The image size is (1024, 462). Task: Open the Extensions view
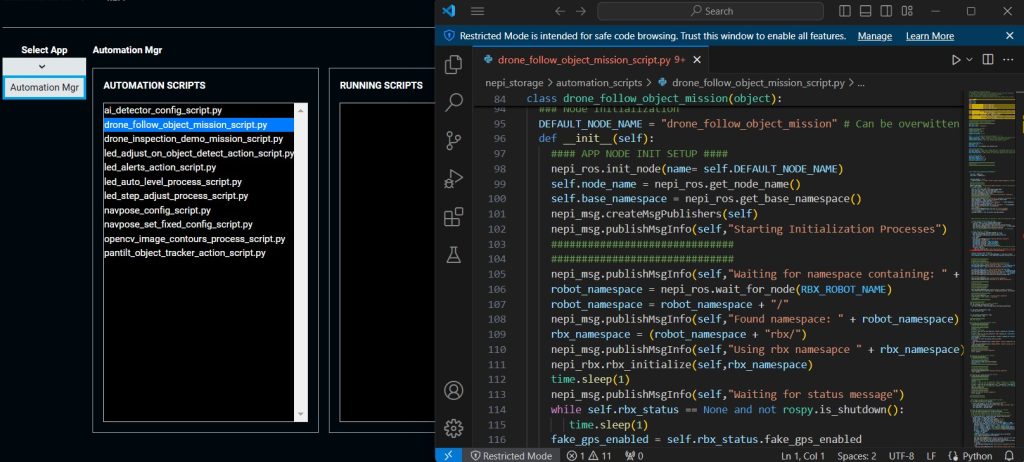point(454,216)
